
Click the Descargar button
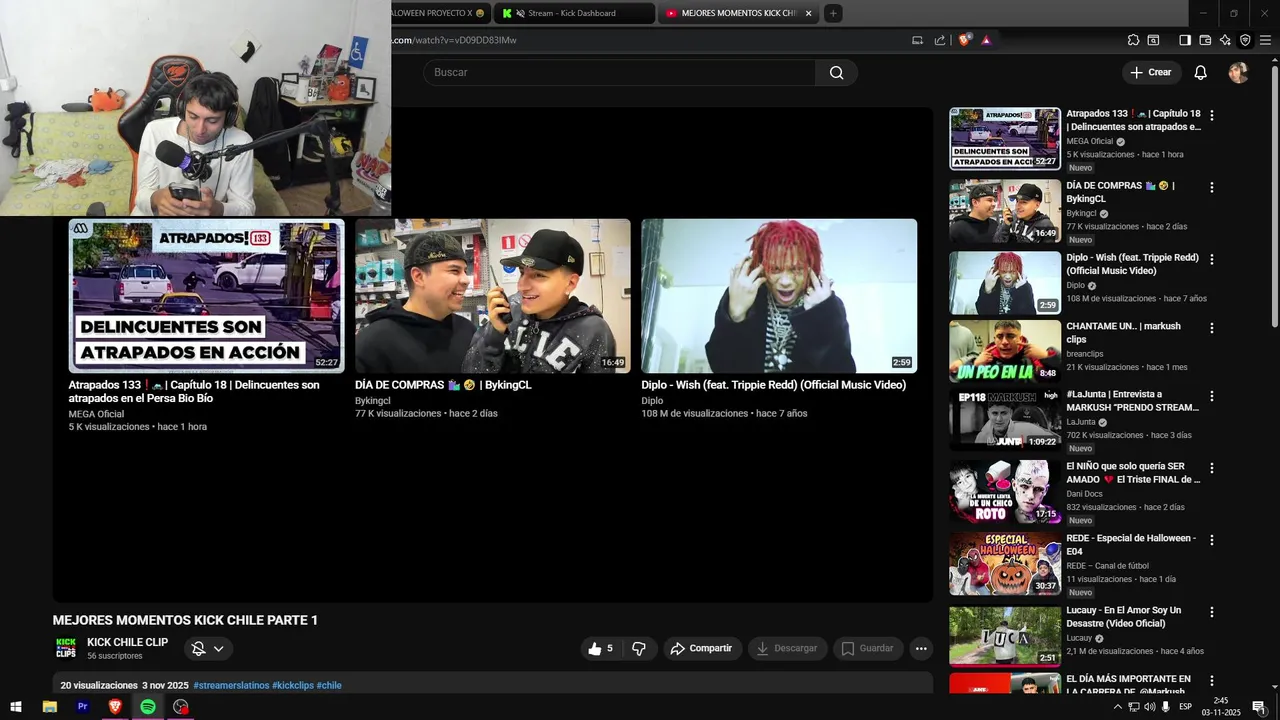787,648
